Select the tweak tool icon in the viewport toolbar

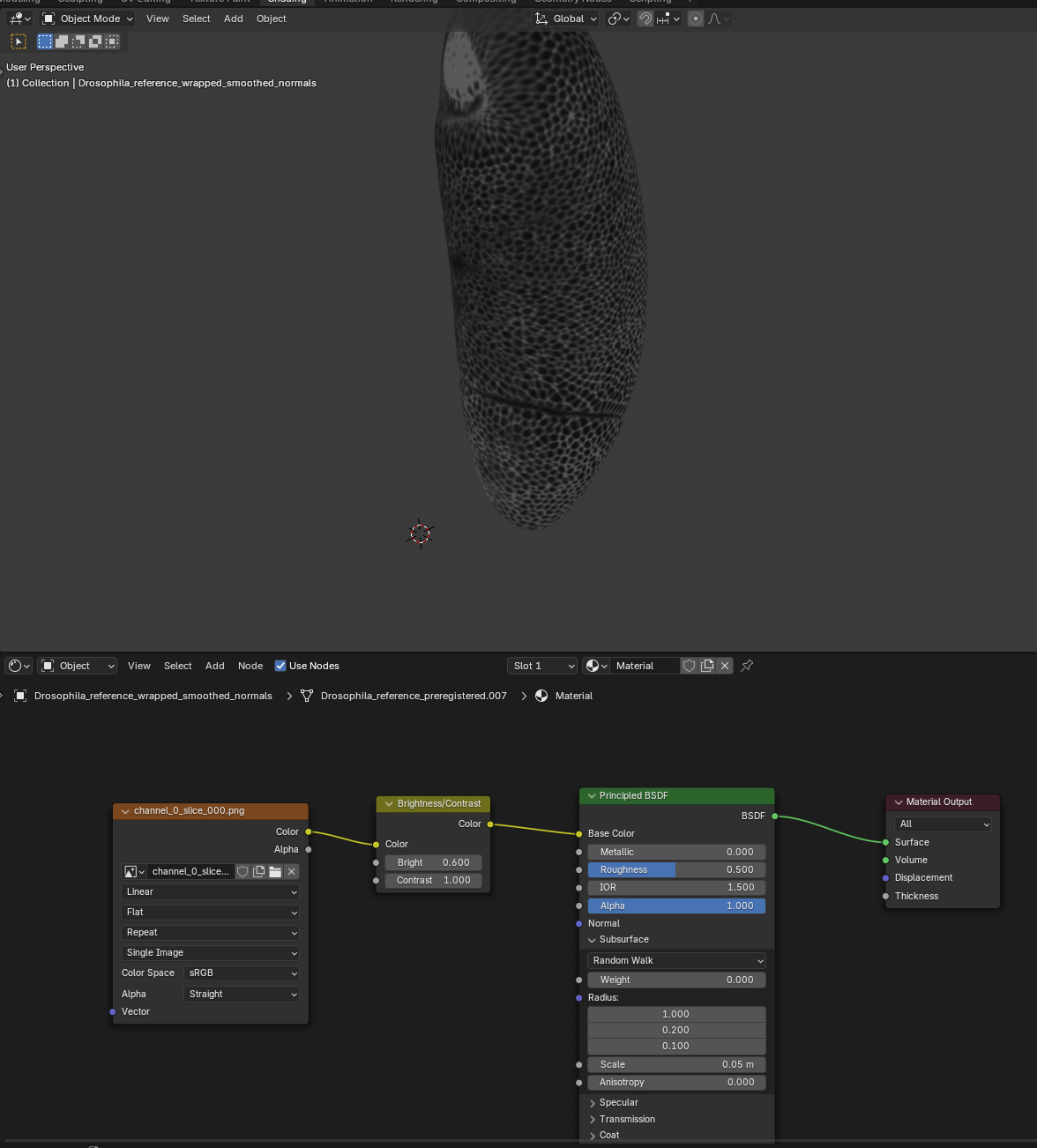(x=19, y=41)
